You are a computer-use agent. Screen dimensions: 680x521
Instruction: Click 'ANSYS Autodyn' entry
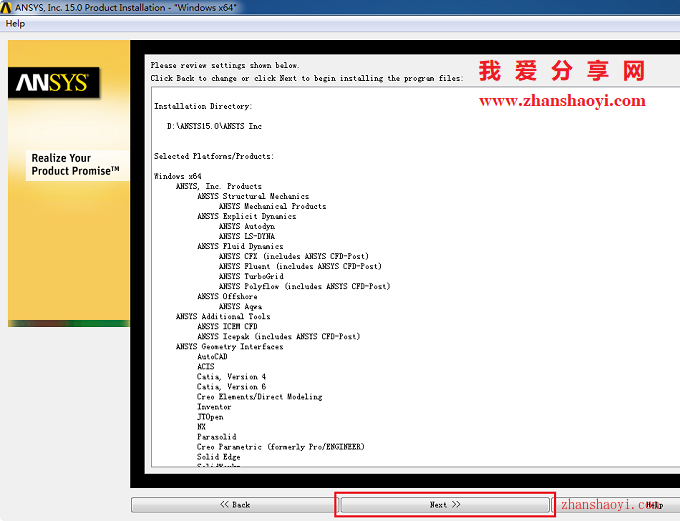point(247,226)
